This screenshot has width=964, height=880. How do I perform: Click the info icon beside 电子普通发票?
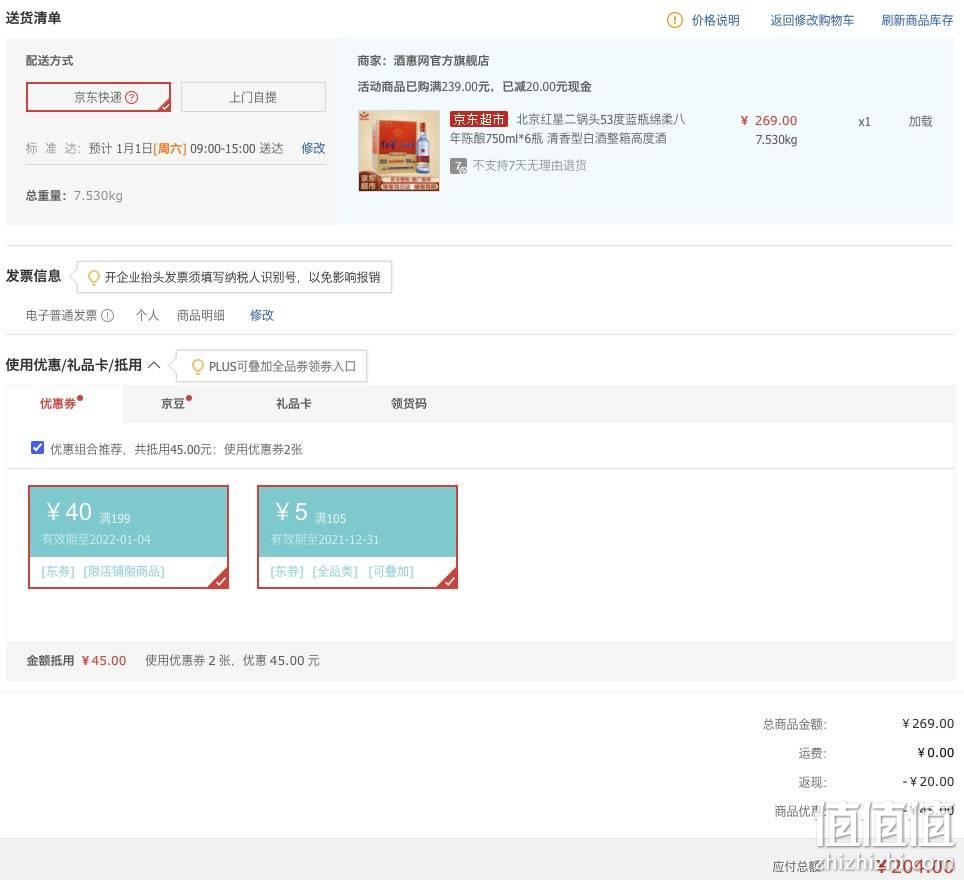tap(108, 315)
